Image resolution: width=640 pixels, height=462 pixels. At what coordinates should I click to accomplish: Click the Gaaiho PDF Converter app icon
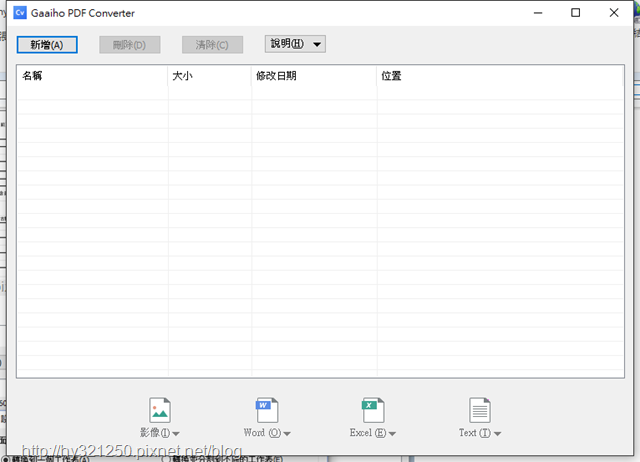(20, 13)
